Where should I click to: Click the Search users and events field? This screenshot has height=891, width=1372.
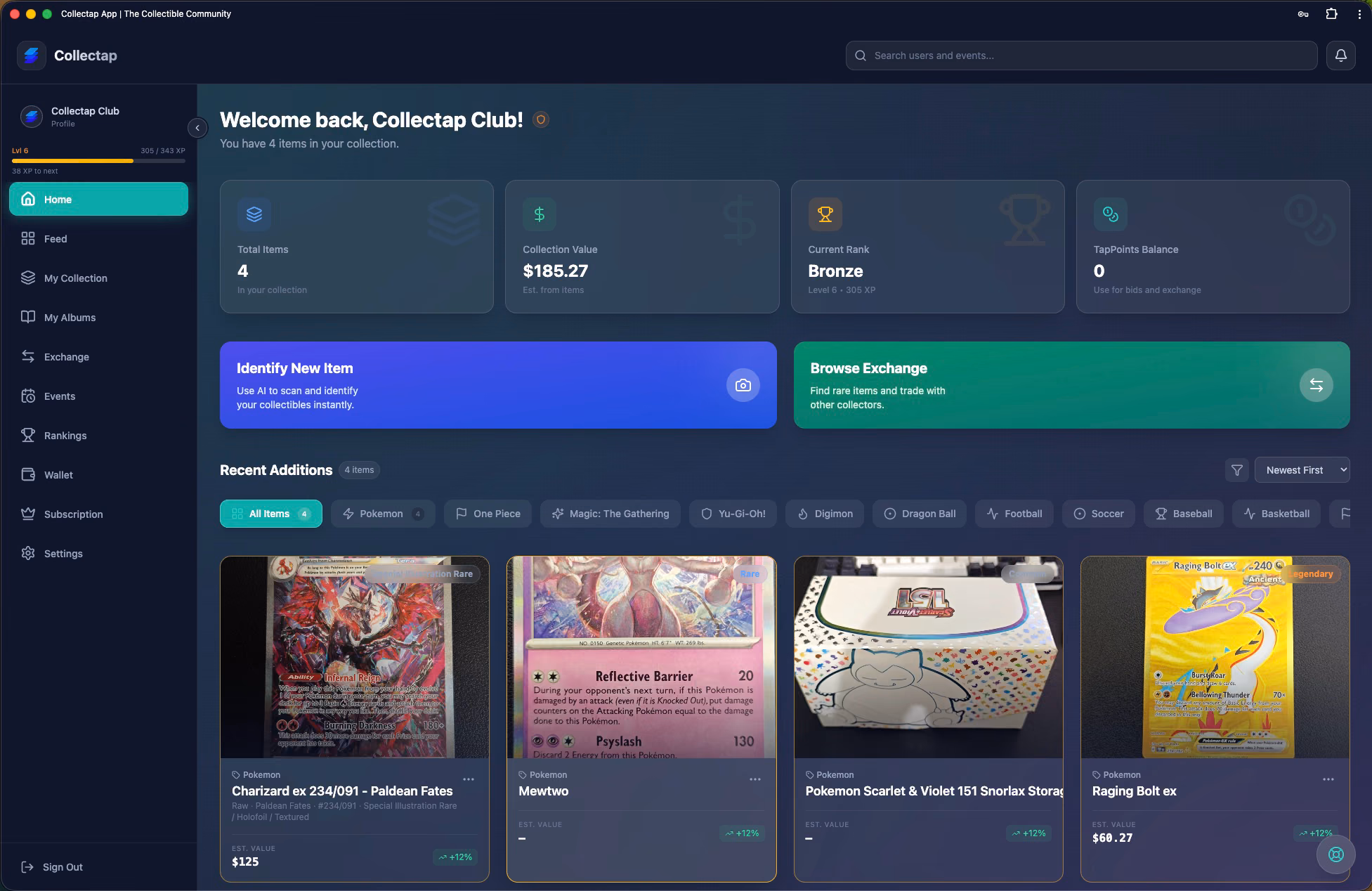1081,56
